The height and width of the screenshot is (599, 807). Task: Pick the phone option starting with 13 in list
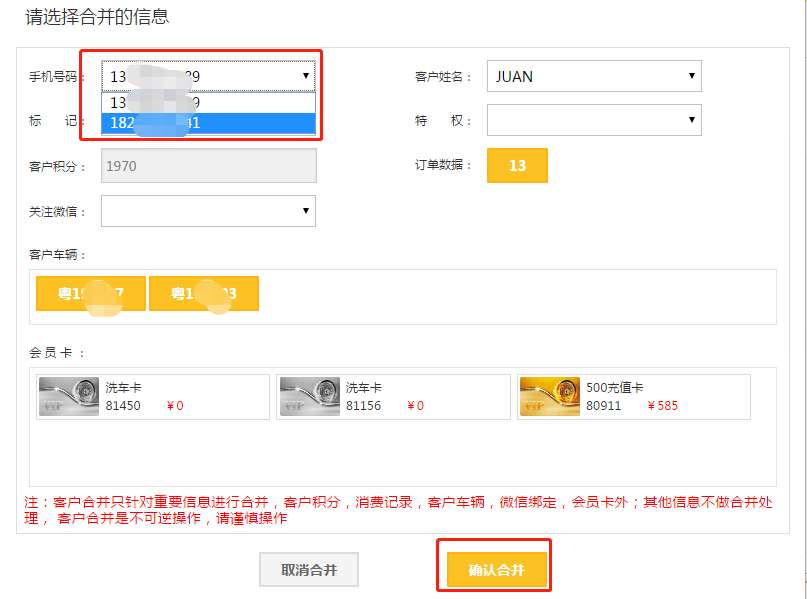208,102
